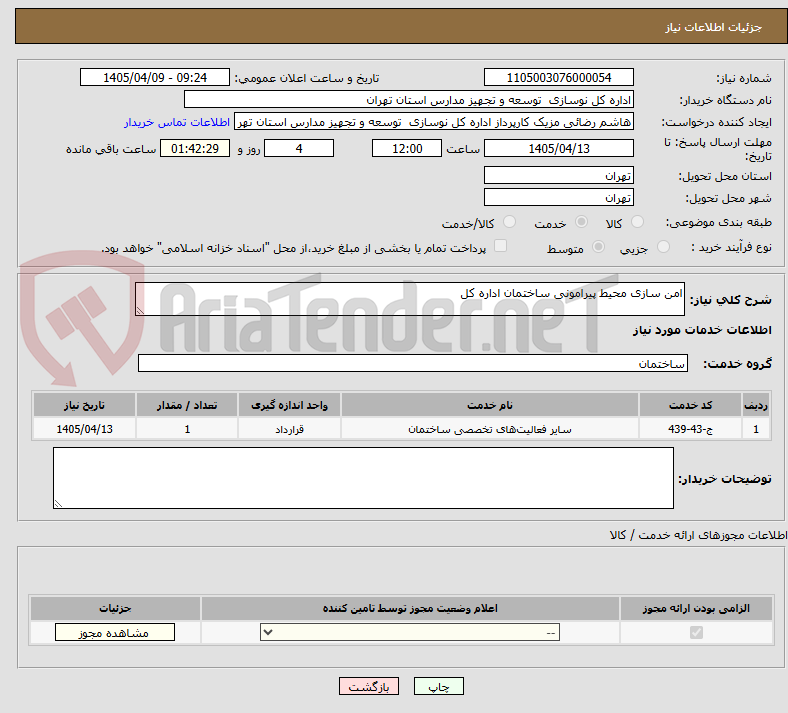788x713 pixels.
Task: Open the license status dropdown
Action: 410,632
